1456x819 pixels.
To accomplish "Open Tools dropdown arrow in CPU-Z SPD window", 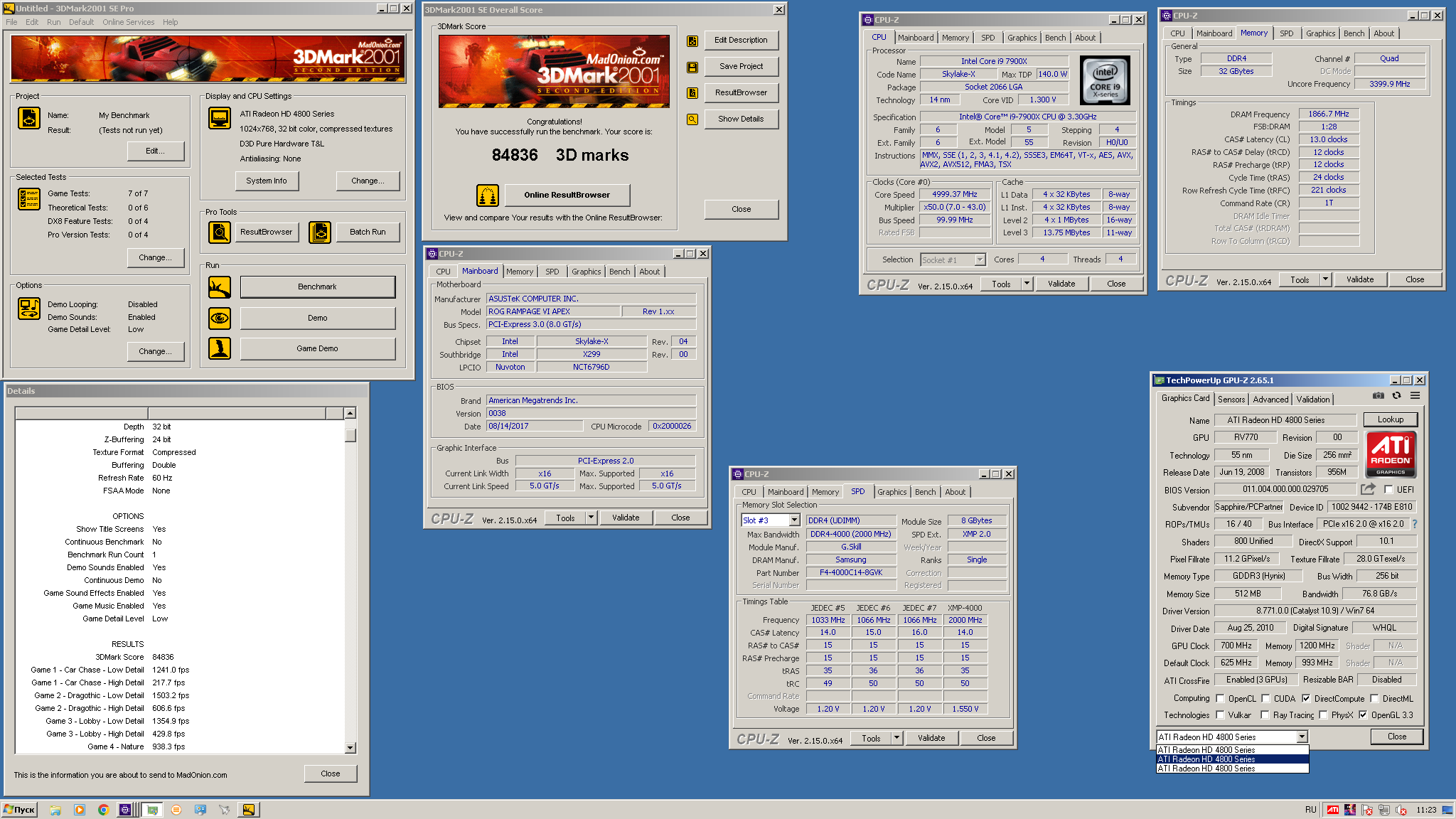I will [896, 738].
